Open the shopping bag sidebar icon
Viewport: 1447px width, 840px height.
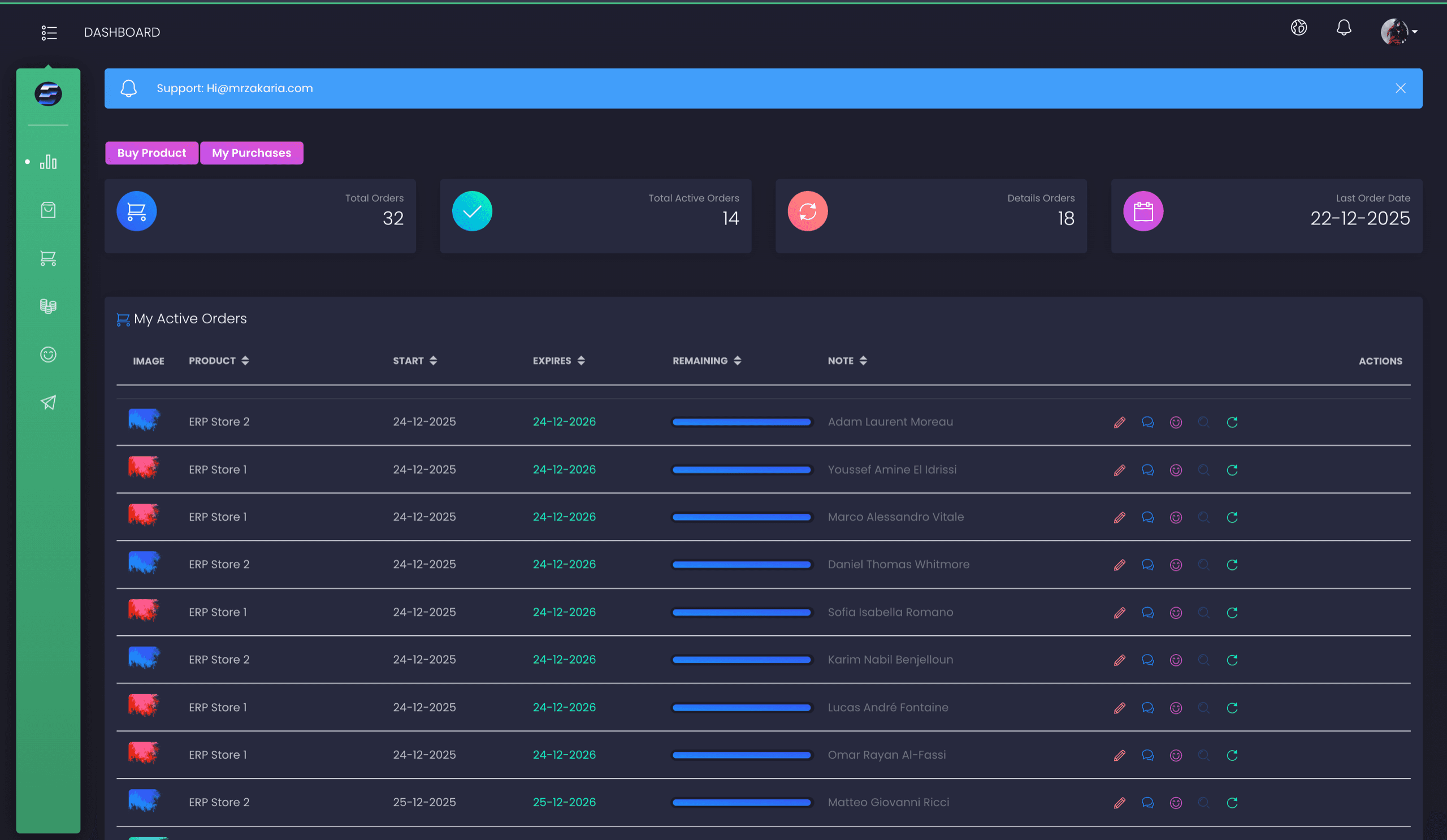coord(48,210)
